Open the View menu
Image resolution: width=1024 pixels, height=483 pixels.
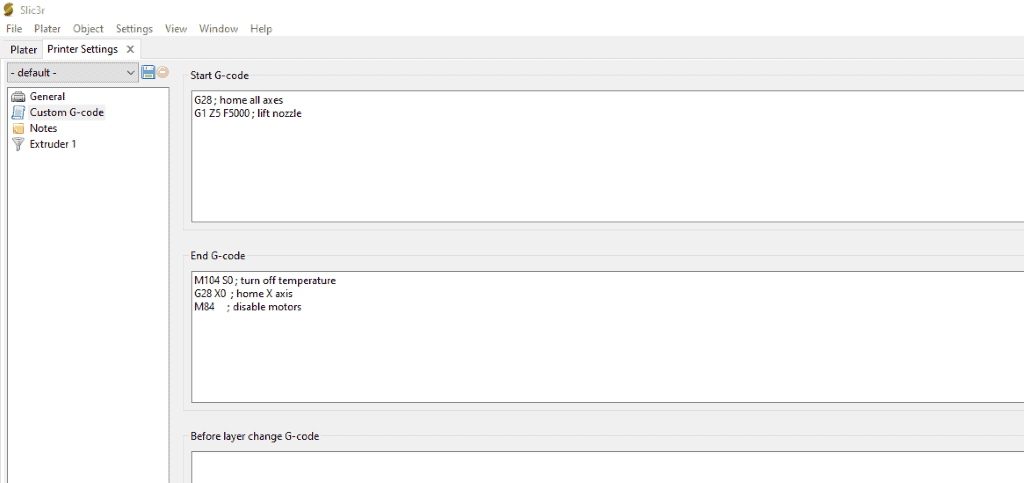[x=176, y=29]
